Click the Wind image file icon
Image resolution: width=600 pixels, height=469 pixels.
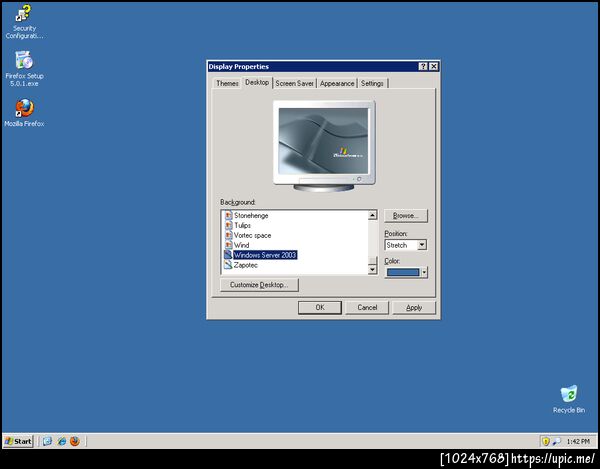tap(228, 245)
